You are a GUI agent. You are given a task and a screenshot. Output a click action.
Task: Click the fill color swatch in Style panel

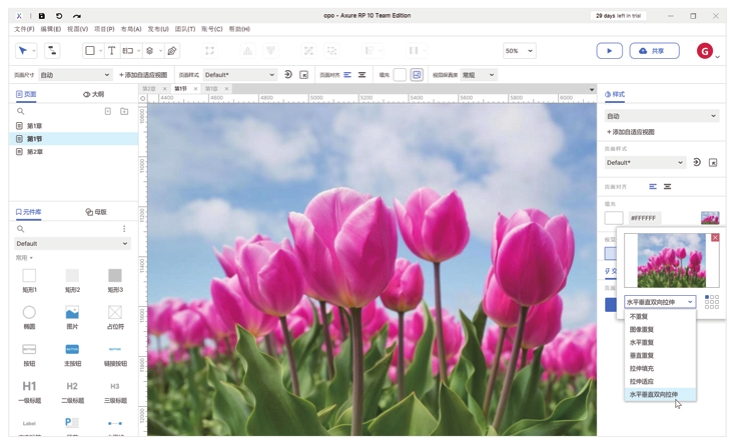[614, 217]
